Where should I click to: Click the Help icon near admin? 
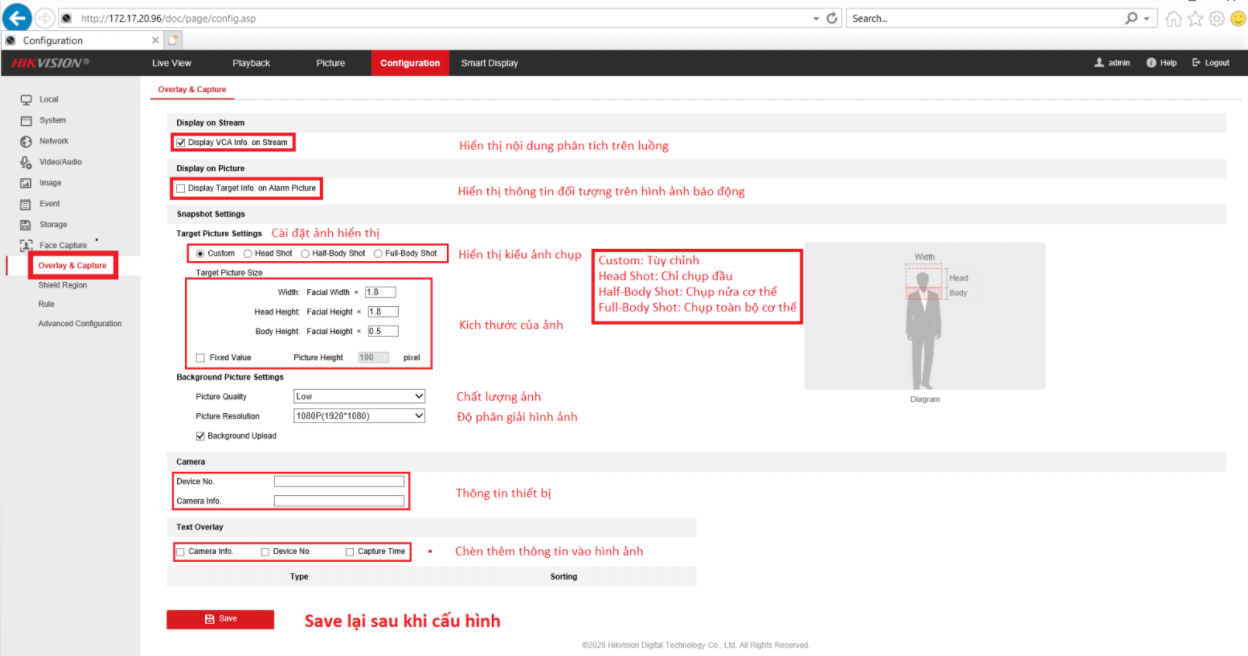point(1150,62)
